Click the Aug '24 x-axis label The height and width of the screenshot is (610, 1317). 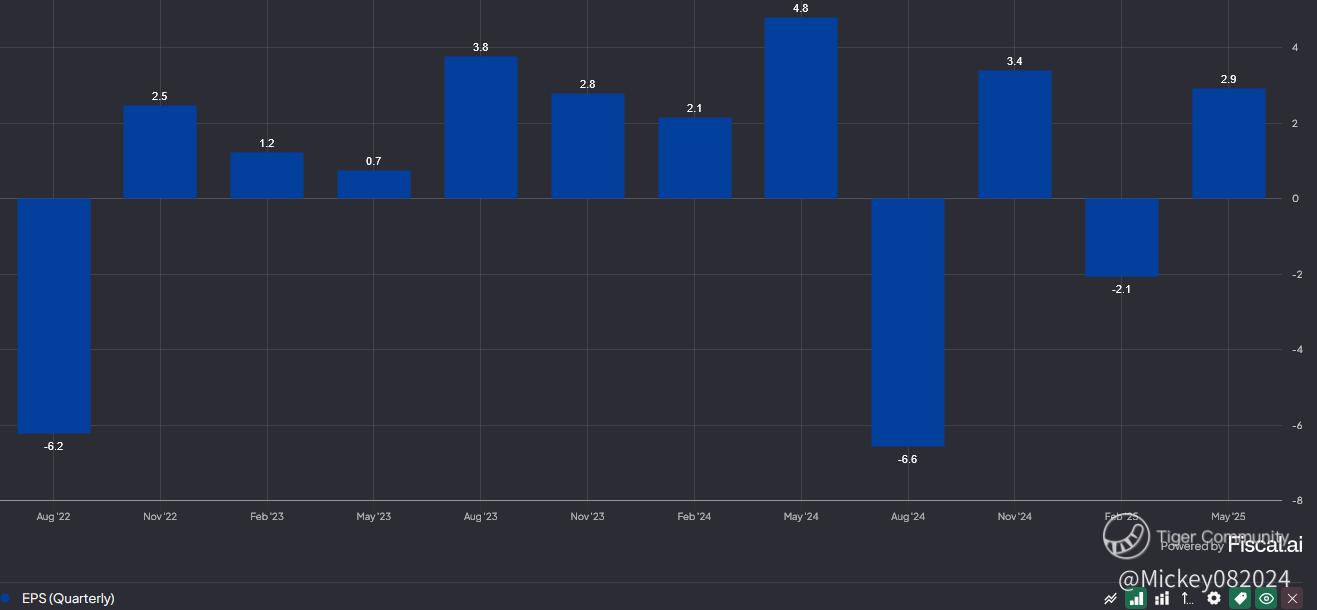[908, 517]
